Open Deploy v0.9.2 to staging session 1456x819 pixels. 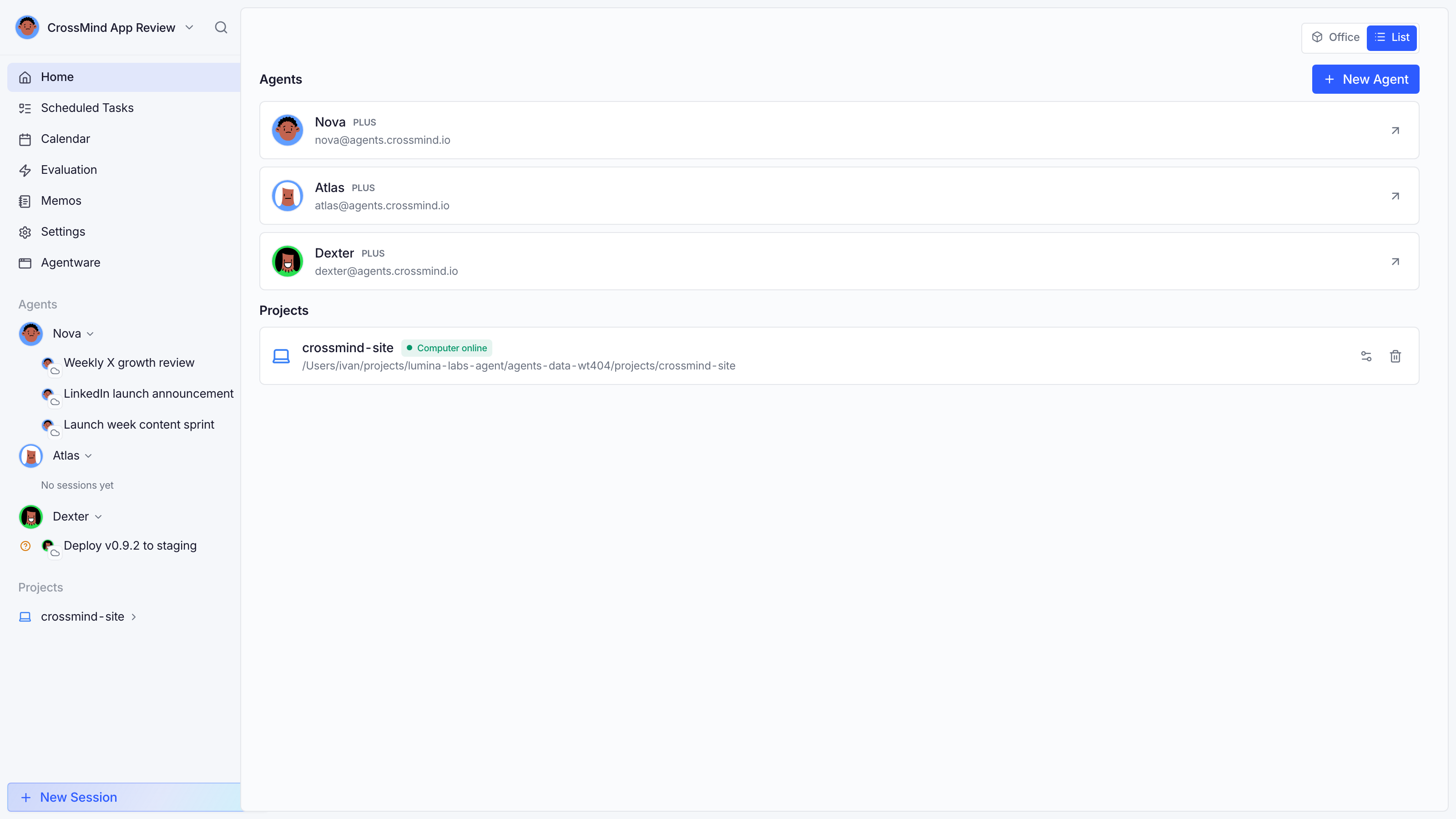130,546
